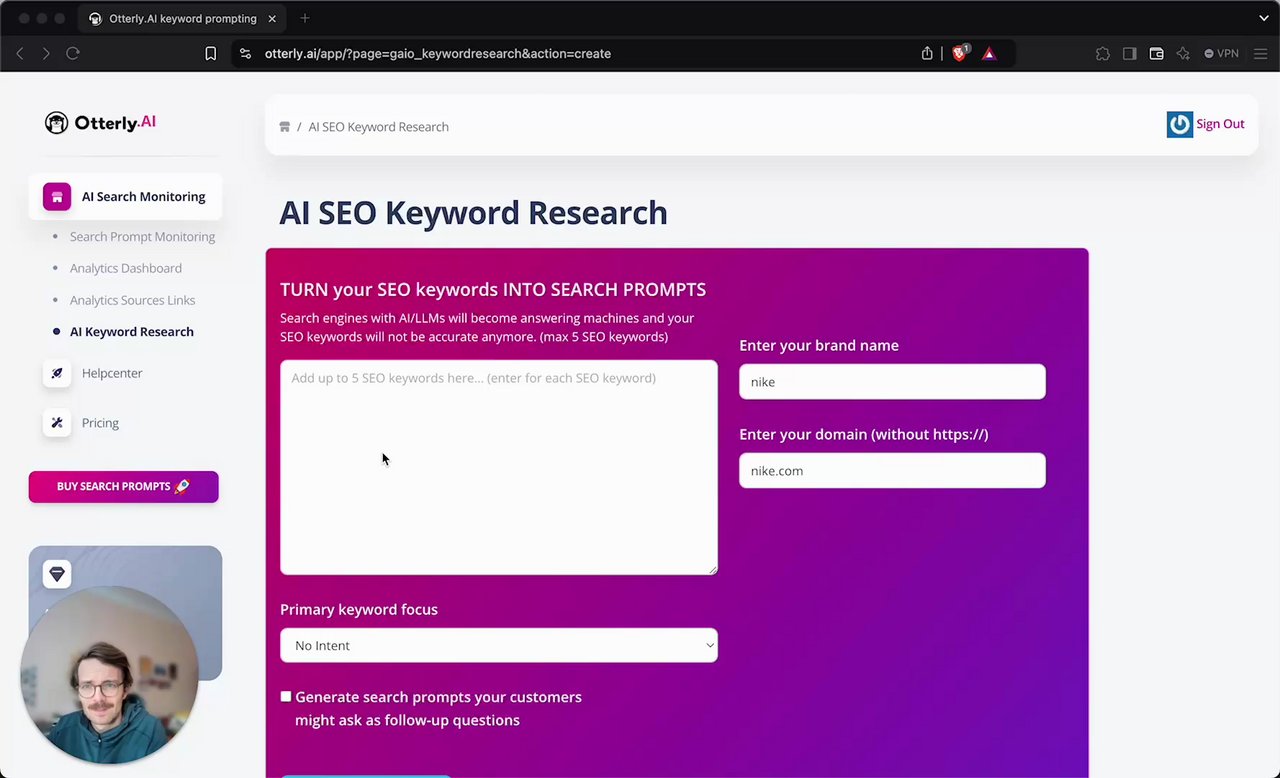The width and height of the screenshot is (1280, 778).
Task: Click the browser back arrow
Action: point(20,53)
